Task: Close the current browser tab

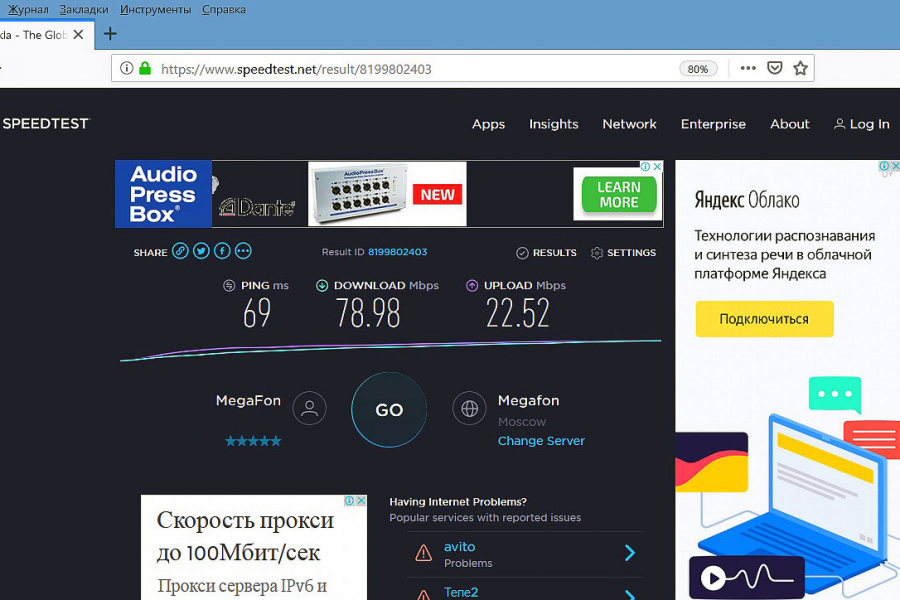Action: (79, 34)
